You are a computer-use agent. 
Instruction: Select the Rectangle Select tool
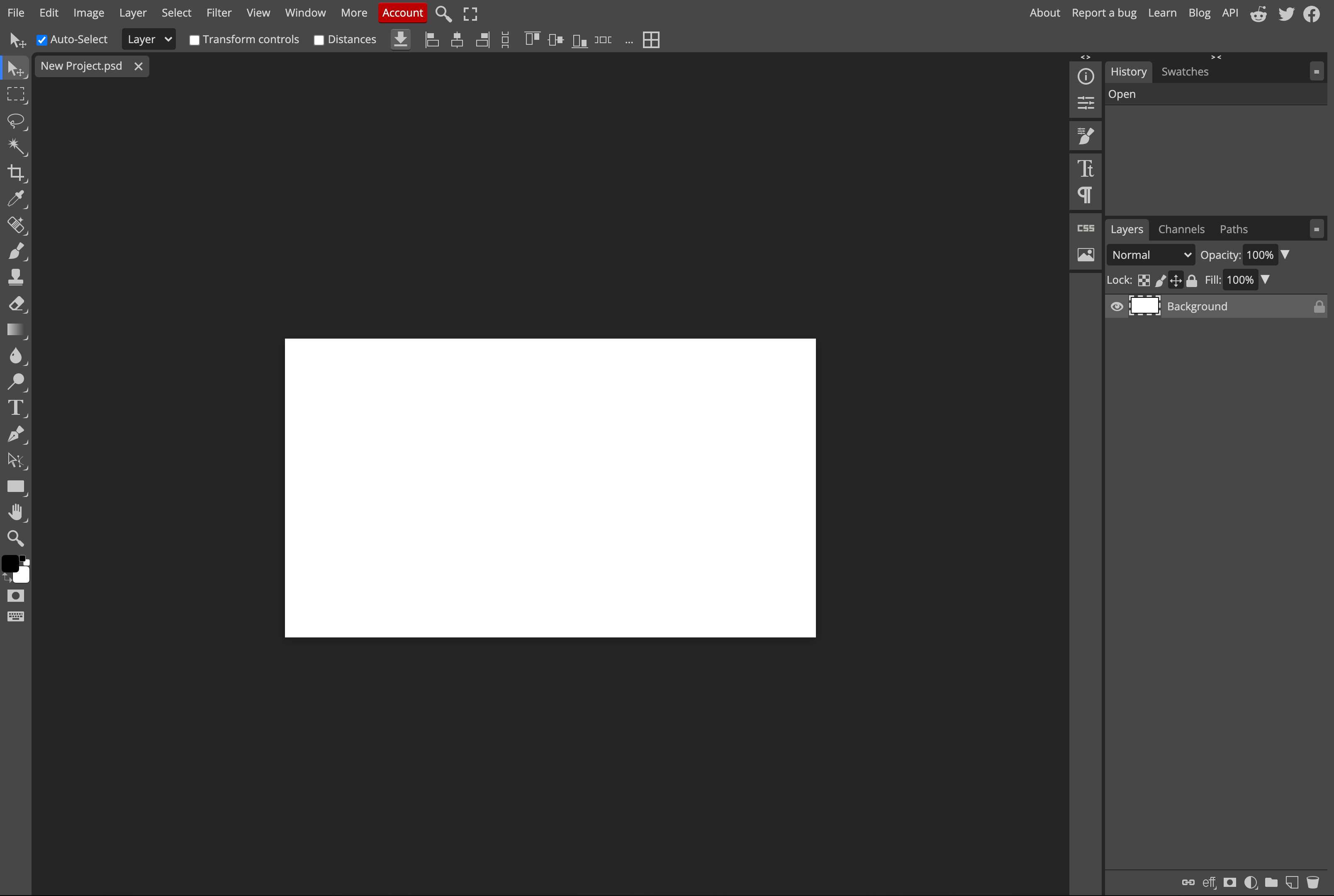click(16, 94)
